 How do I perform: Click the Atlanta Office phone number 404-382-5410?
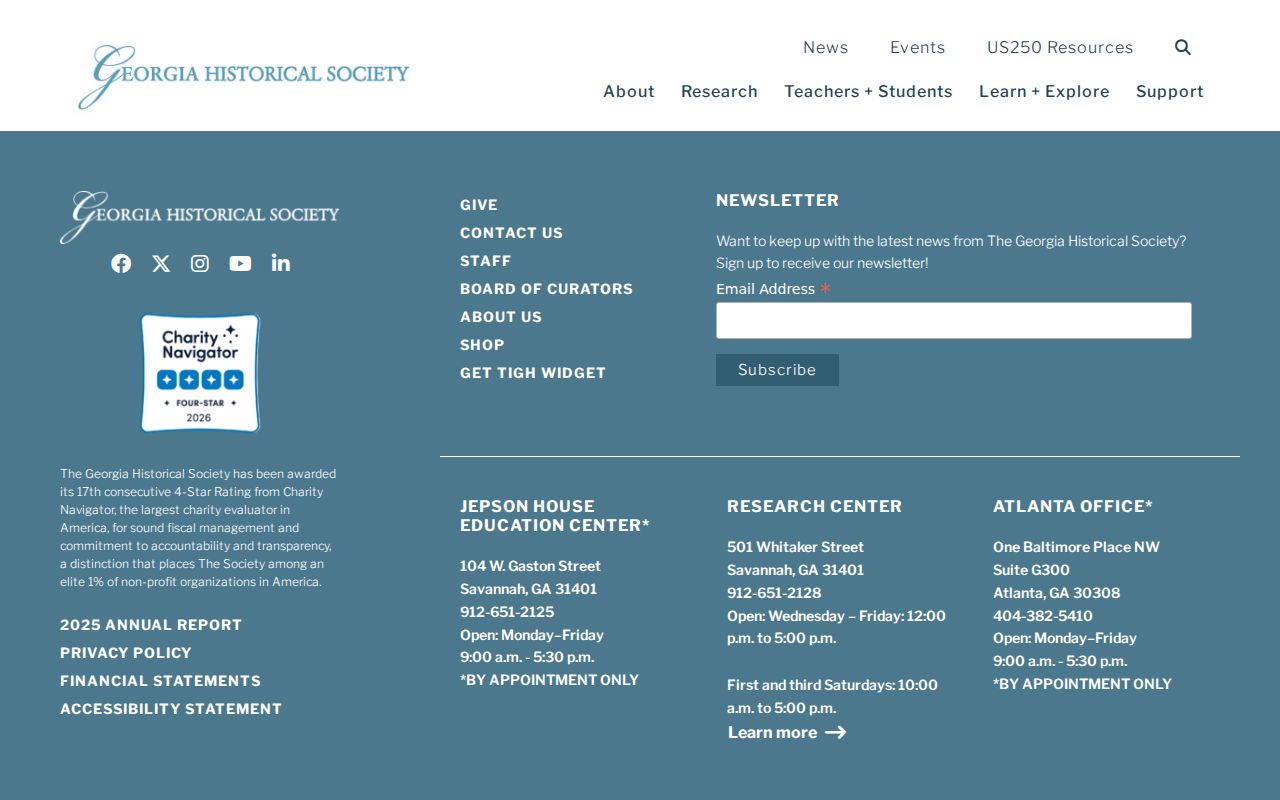click(x=1043, y=616)
